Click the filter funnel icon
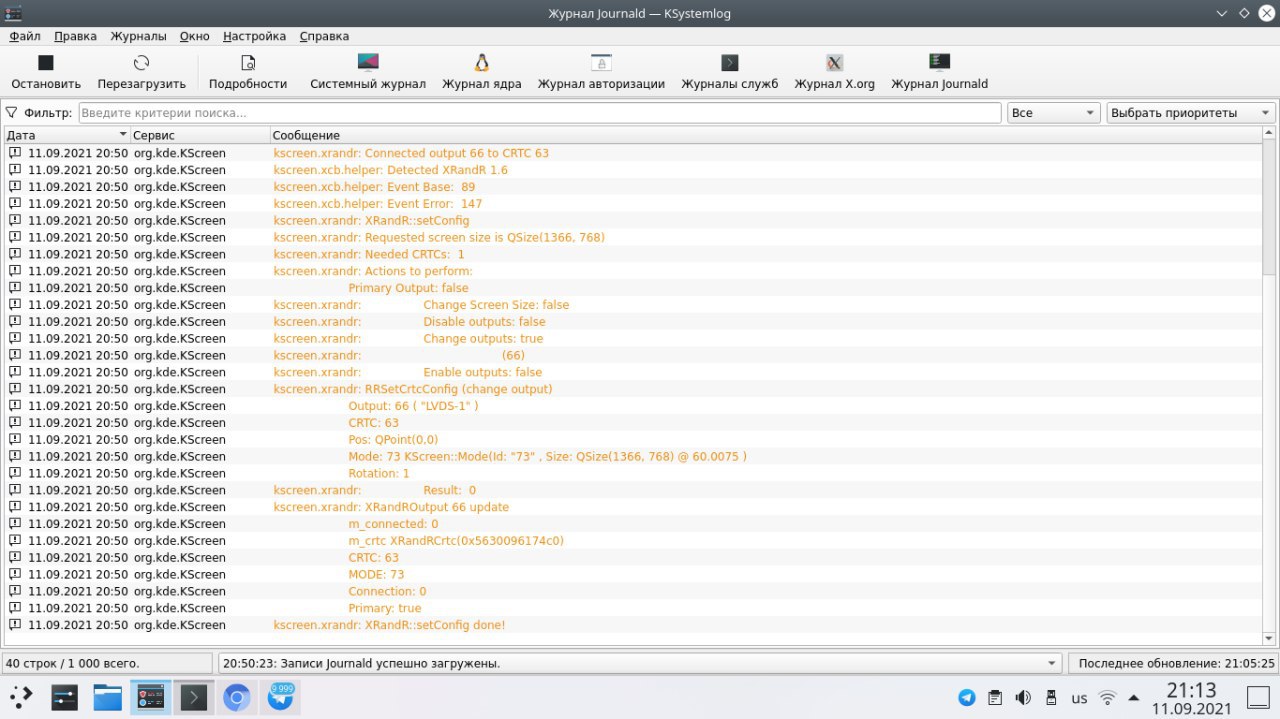The height and width of the screenshot is (719, 1280). click(12, 113)
